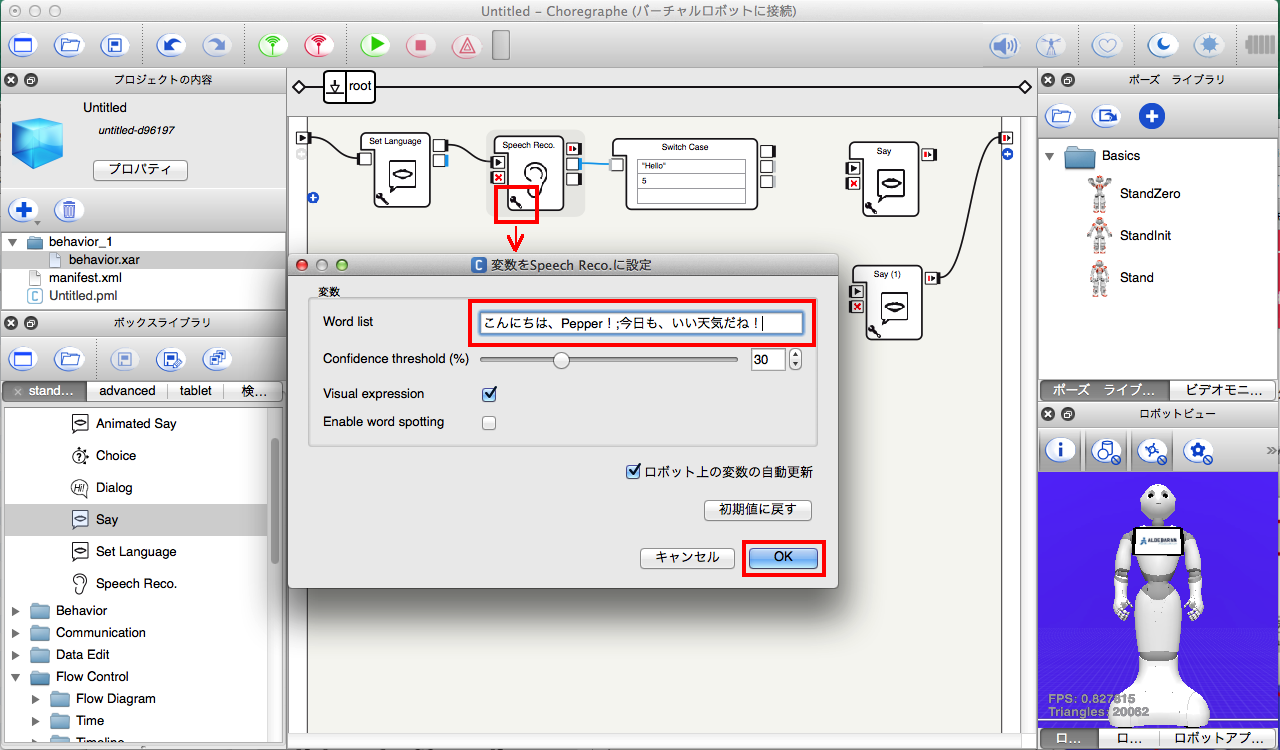Open a project with the toolbar folder icon
Image resolution: width=1280 pixels, height=750 pixels.
69,46
